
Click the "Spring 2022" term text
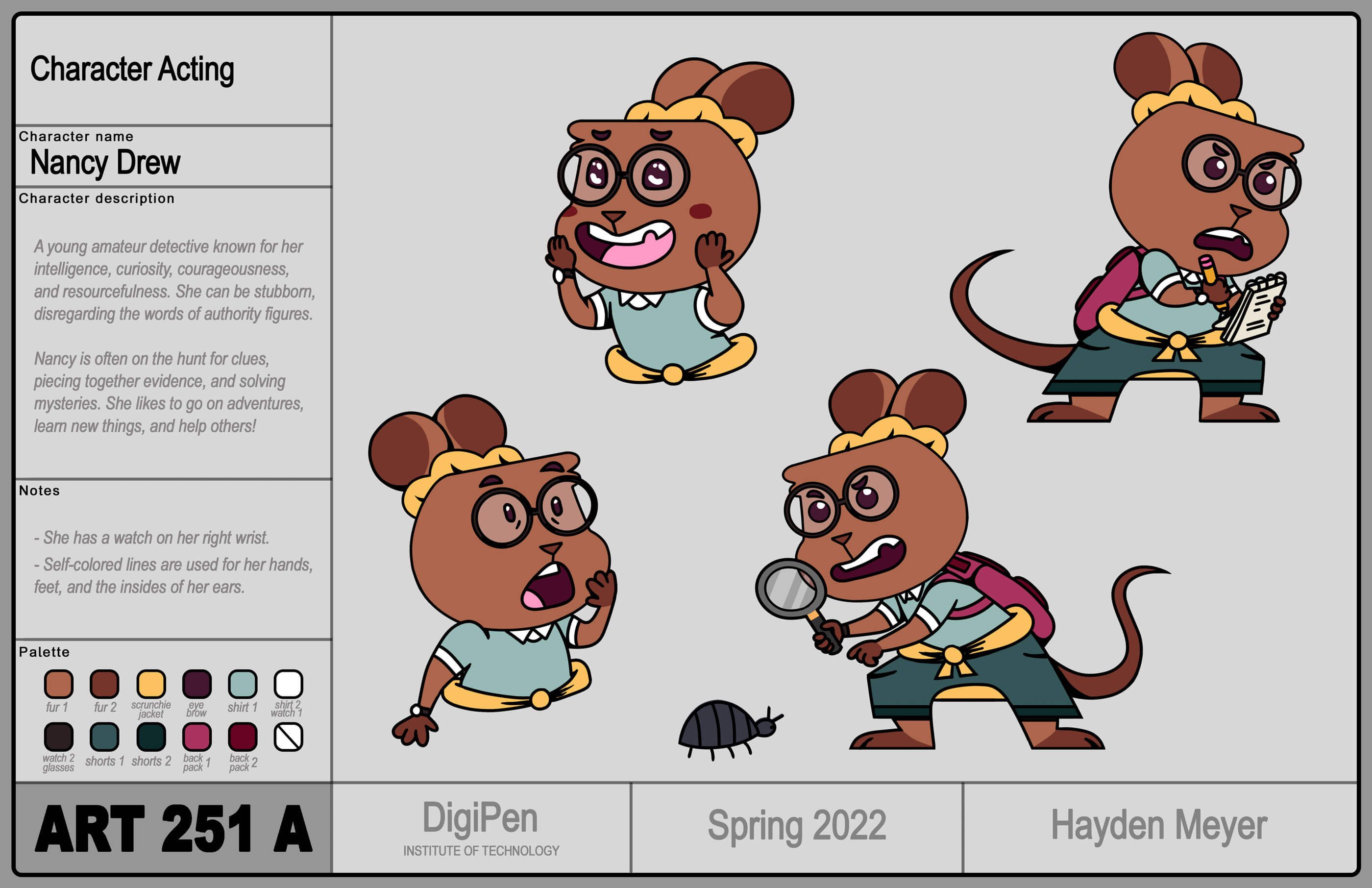coord(797,826)
